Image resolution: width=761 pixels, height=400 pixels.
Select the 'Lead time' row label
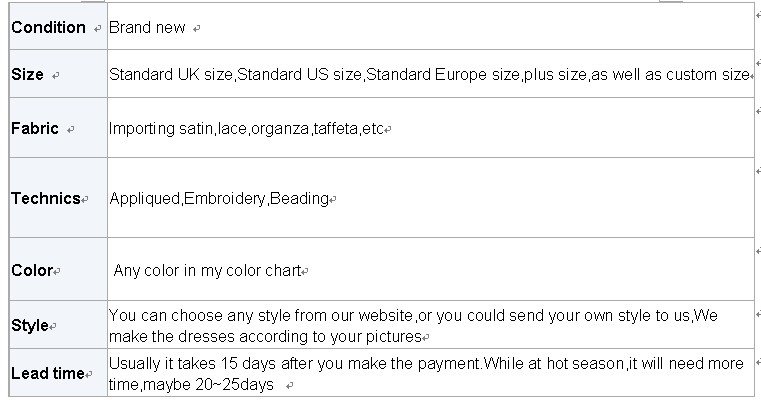tap(47, 374)
